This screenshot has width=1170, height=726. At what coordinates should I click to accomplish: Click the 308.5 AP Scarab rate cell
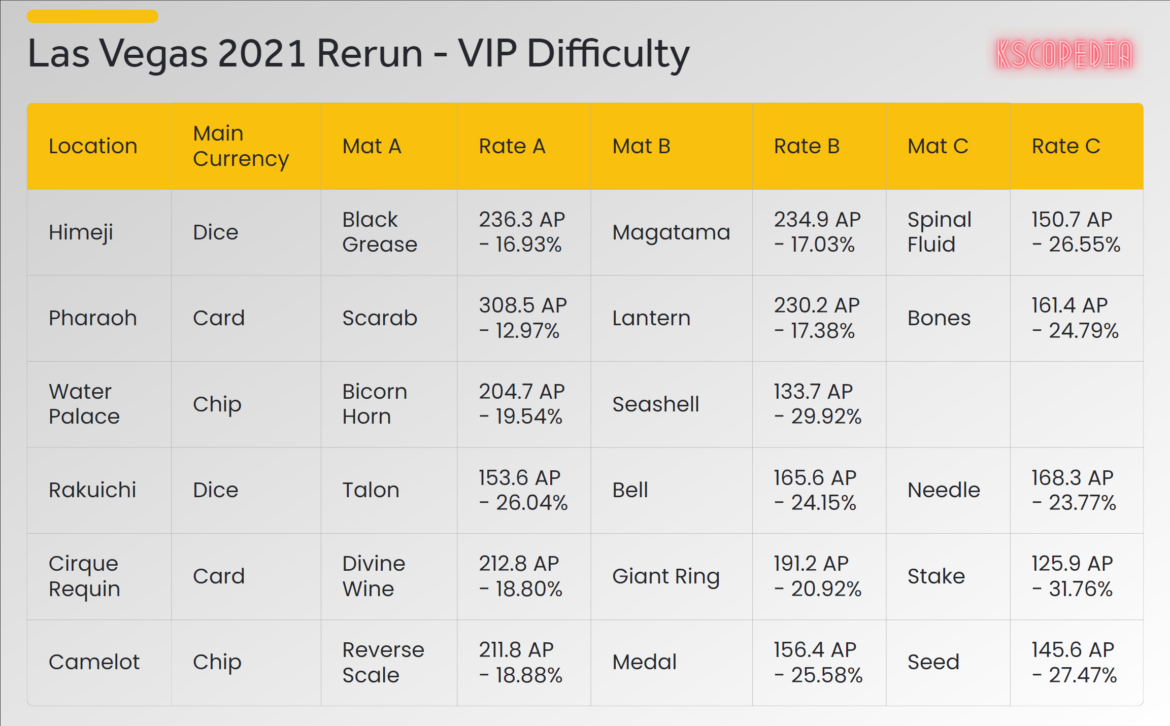[x=522, y=318]
